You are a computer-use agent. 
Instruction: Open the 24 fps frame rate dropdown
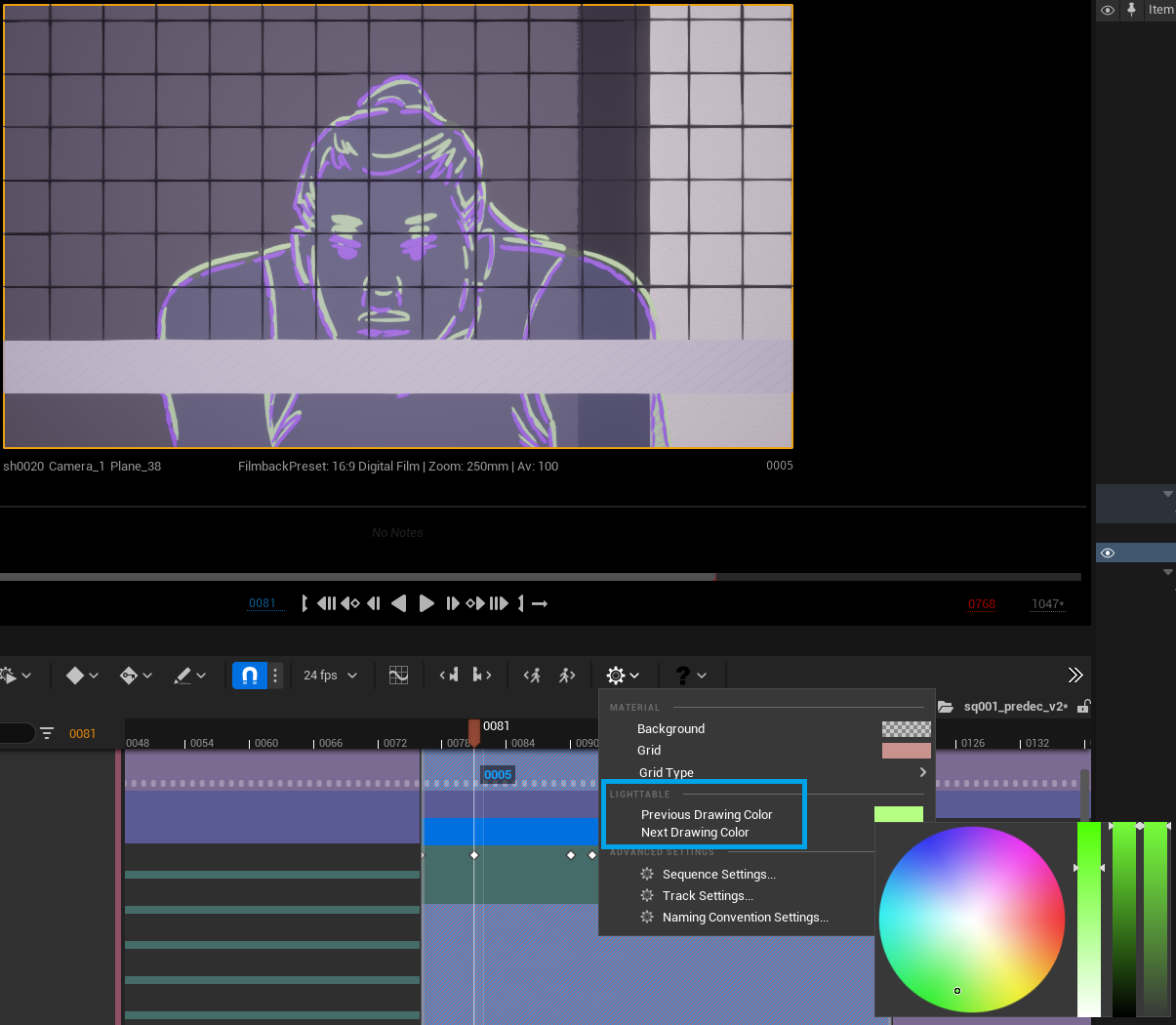click(x=330, y=675)
